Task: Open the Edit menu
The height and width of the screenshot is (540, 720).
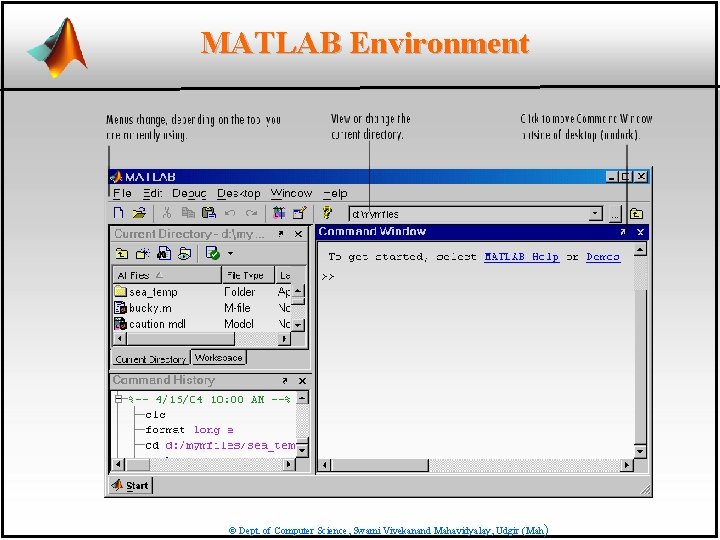Action: click(153, 193)
